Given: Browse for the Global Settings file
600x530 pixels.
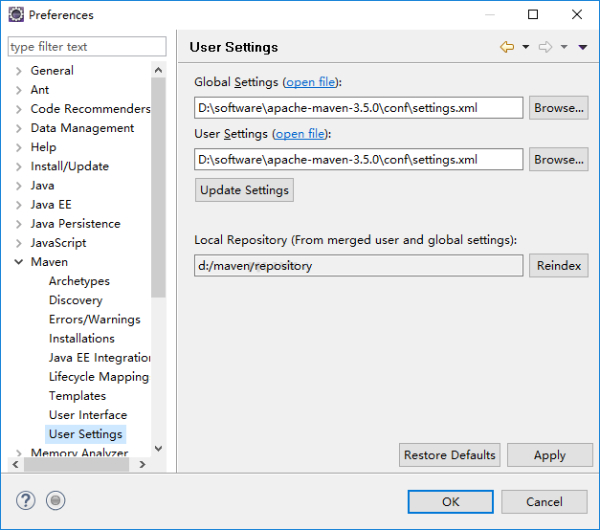Looking at the screenshot, I should pyautogui.click(x=558, y=108).
